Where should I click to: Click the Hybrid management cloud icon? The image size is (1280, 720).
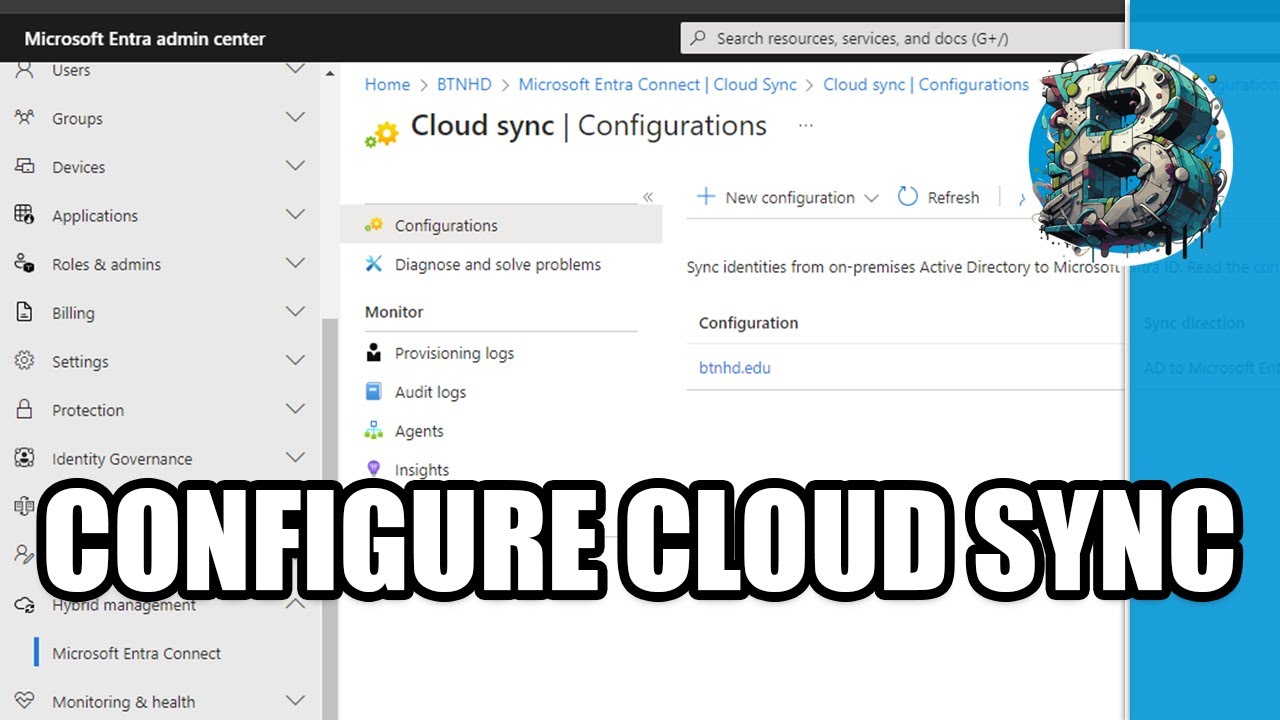click(25, 605)
